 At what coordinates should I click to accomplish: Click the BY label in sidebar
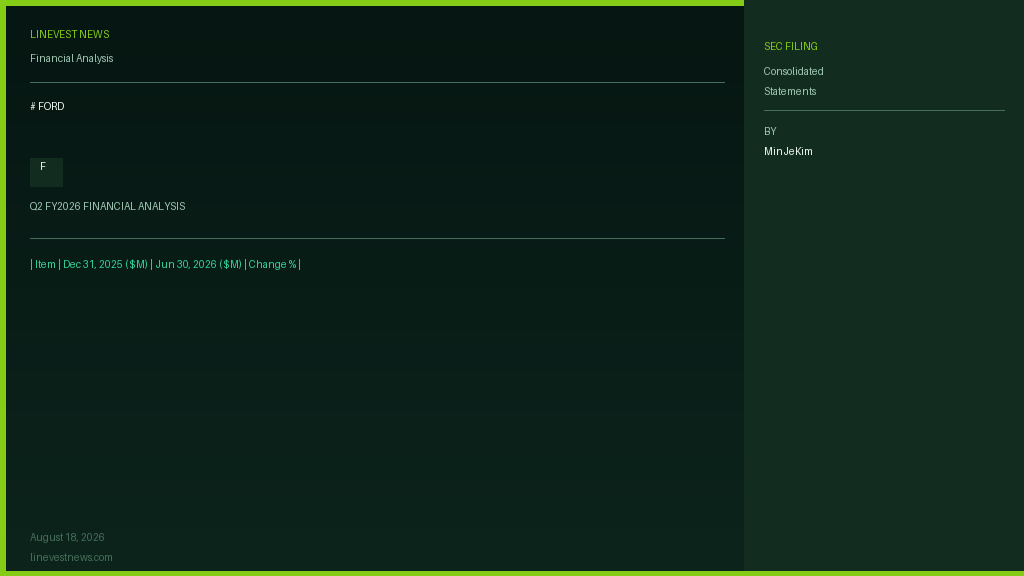tap(770, 132)
